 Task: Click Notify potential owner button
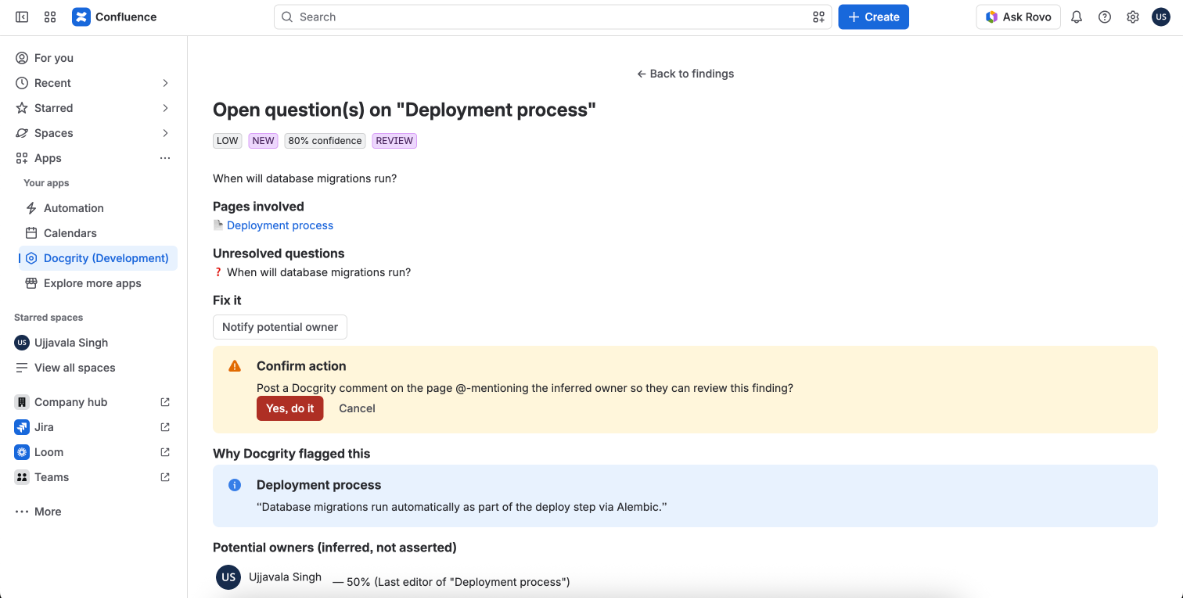[280, 327]
